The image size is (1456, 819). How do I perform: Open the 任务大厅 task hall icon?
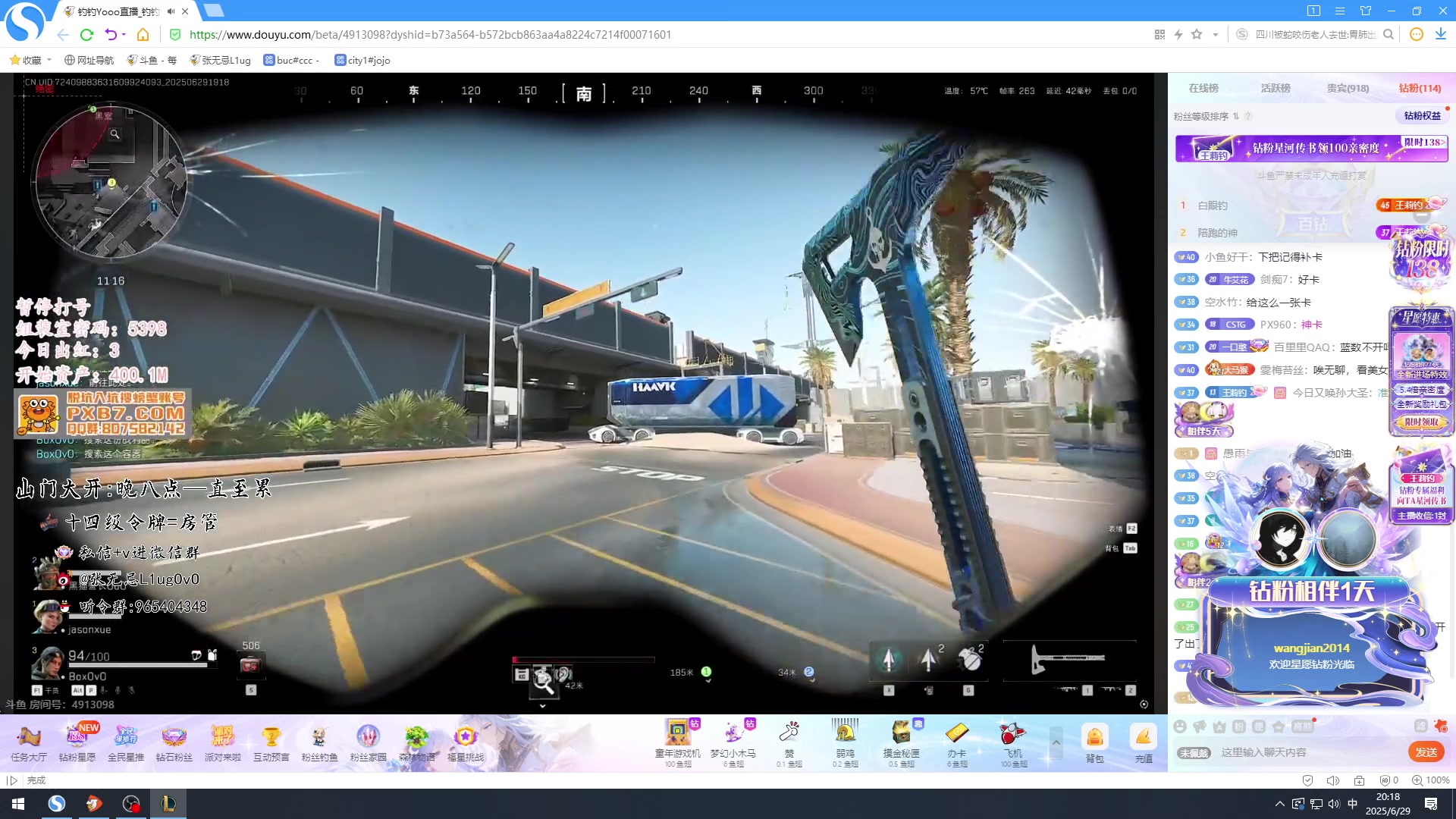(x=29, y=742)
